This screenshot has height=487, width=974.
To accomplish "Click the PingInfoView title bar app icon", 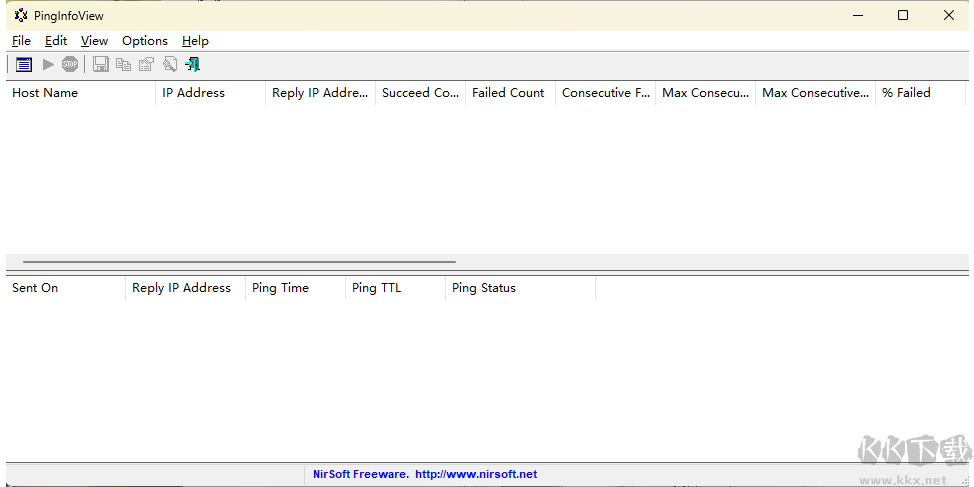I will click(x=21, y=15).
